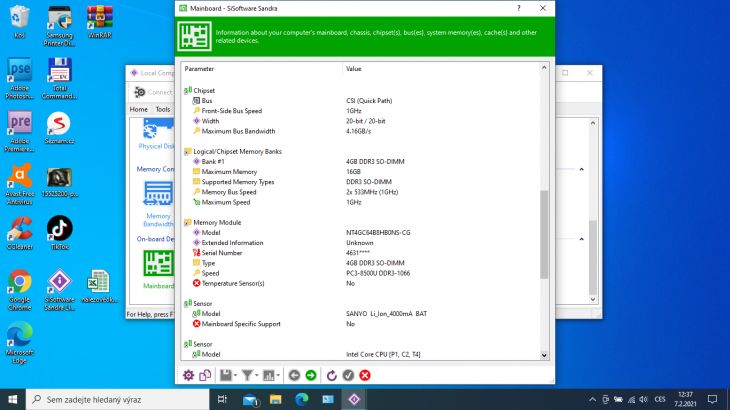Image resolution: width=730 pixels, height=410 pixels.
Task: Click the scroll up arrow in Mainboard list
Action: point(544,68)
